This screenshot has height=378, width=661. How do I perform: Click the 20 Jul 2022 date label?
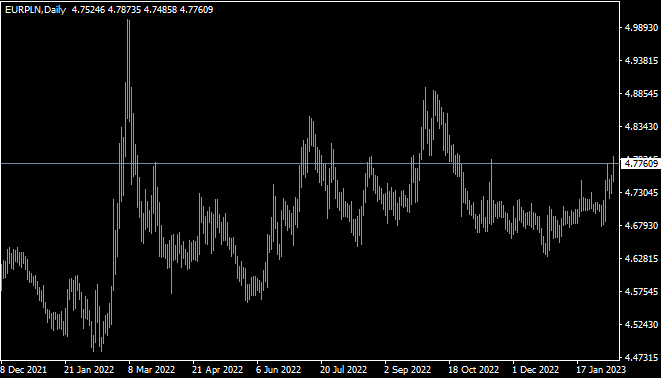coord(344,370)
